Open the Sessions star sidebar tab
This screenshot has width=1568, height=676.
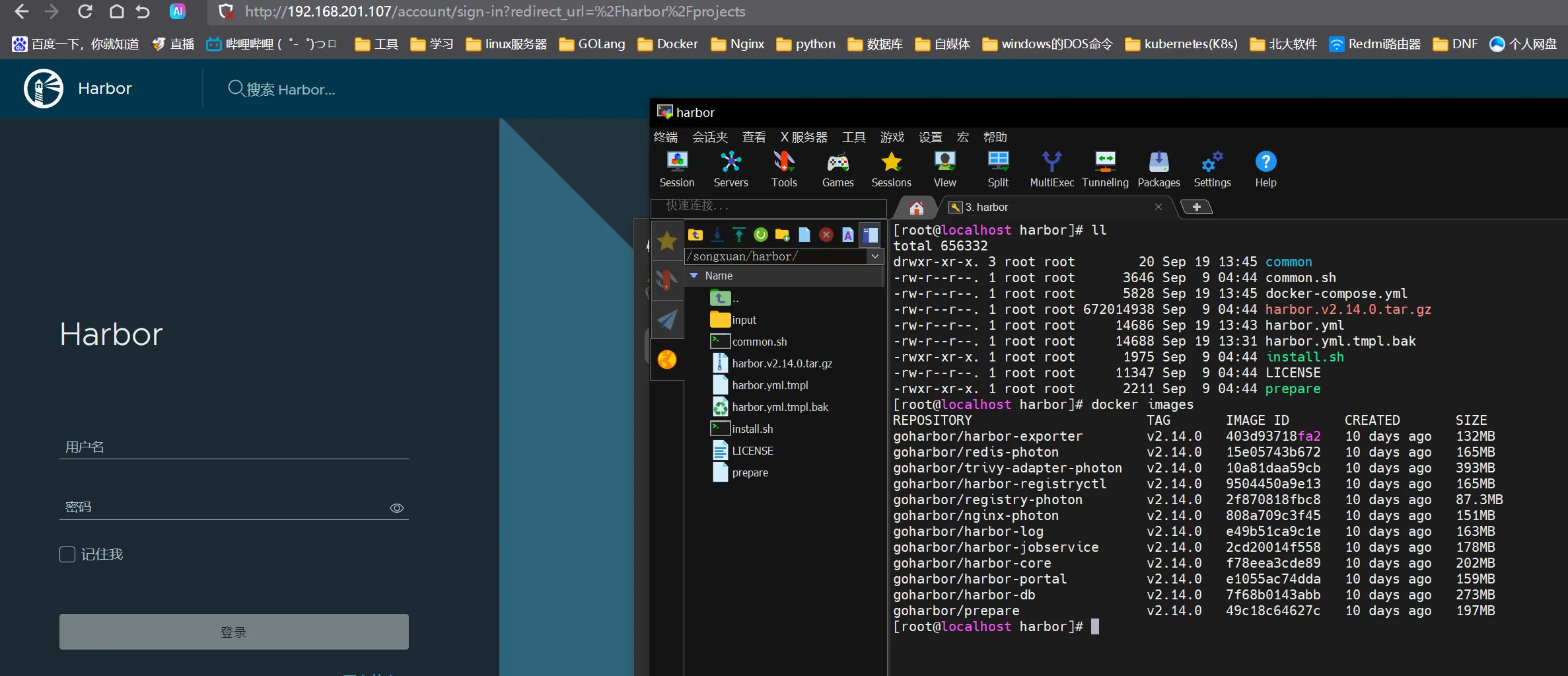(667, 241)
